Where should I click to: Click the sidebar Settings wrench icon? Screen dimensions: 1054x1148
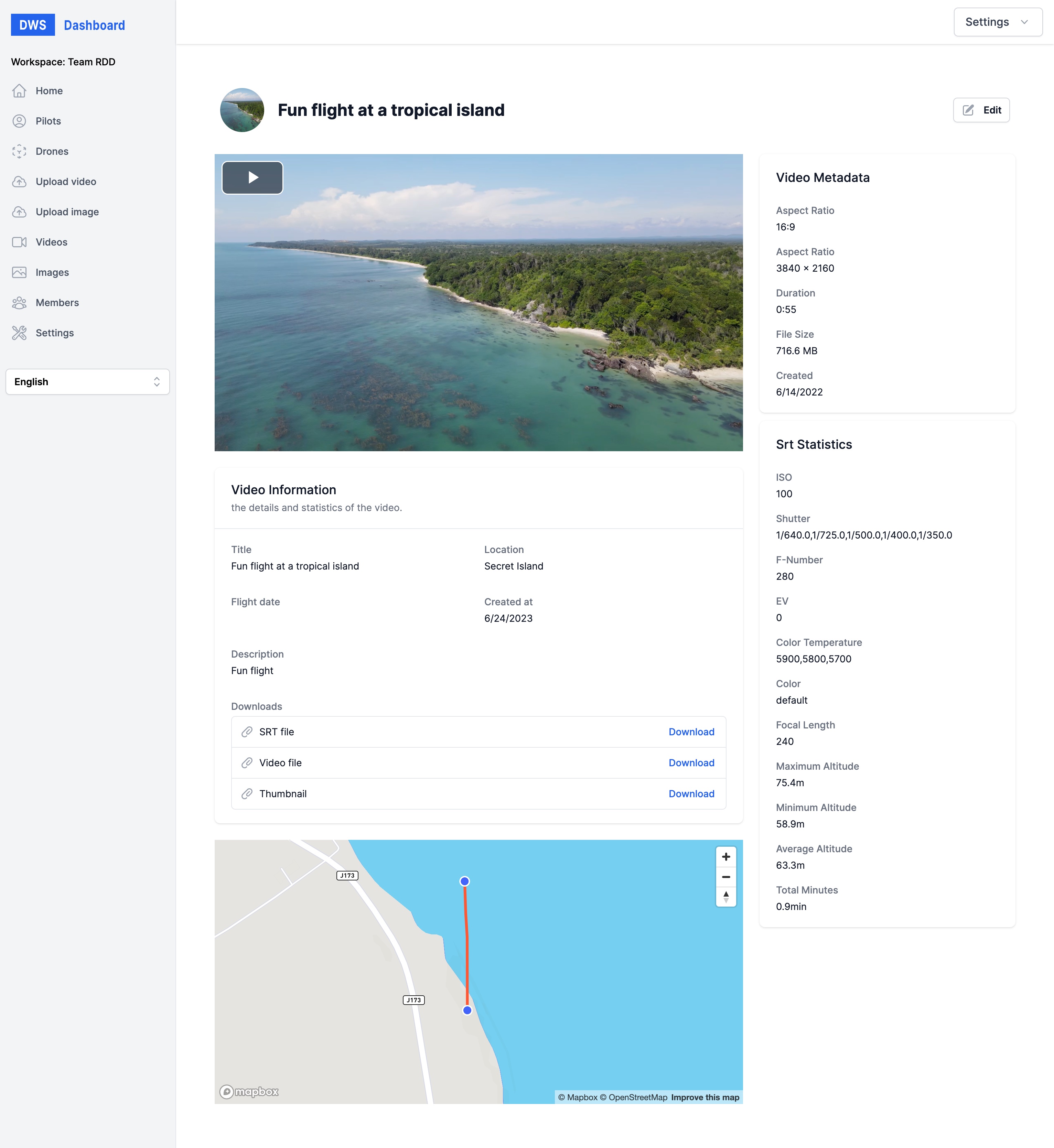pos(19,333)
